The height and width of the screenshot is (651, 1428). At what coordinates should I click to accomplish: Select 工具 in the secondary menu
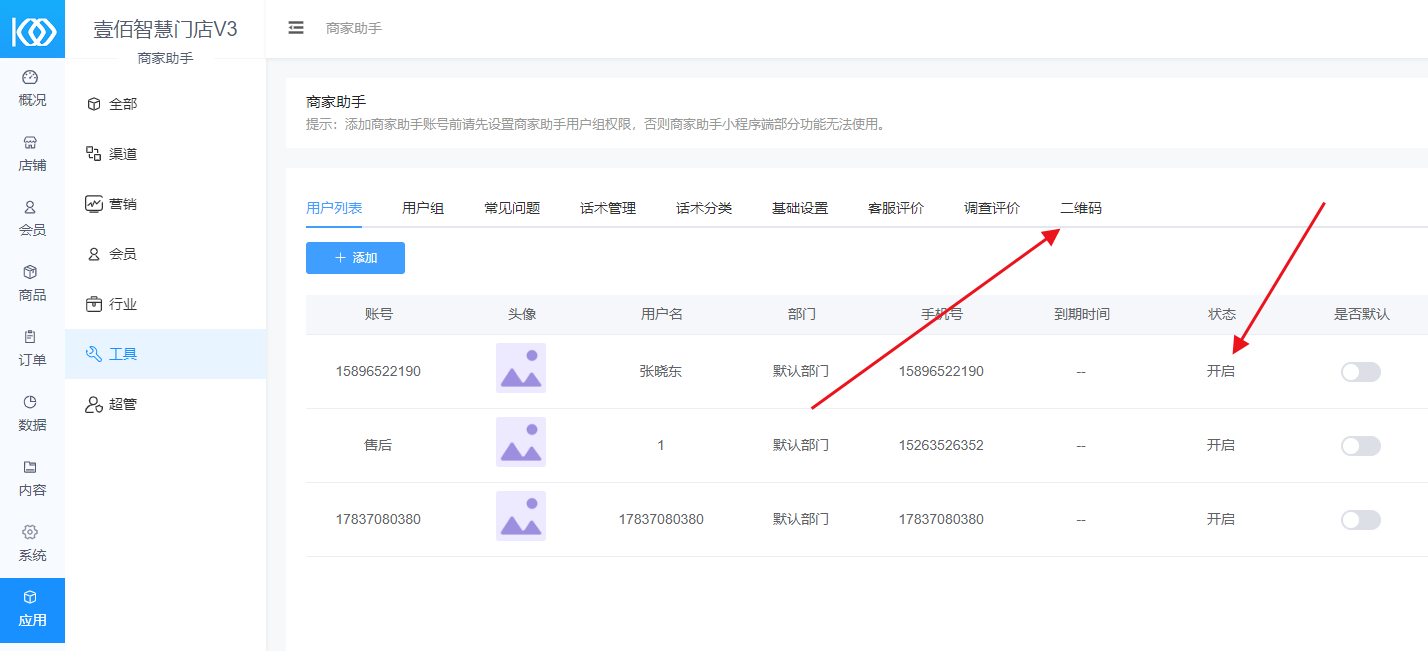point(166,354)
